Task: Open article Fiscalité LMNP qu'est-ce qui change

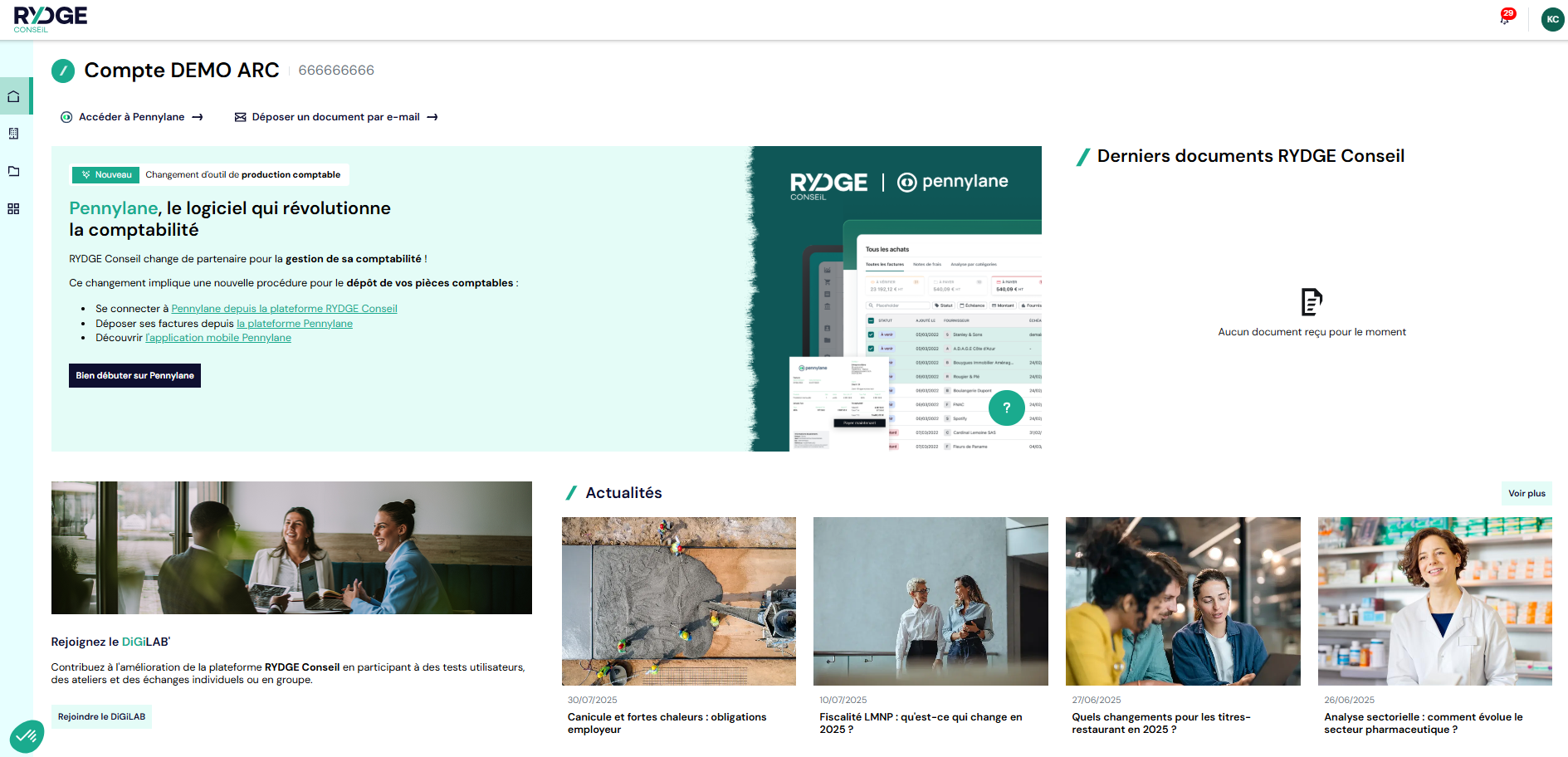Action: (x=921, y=723)
